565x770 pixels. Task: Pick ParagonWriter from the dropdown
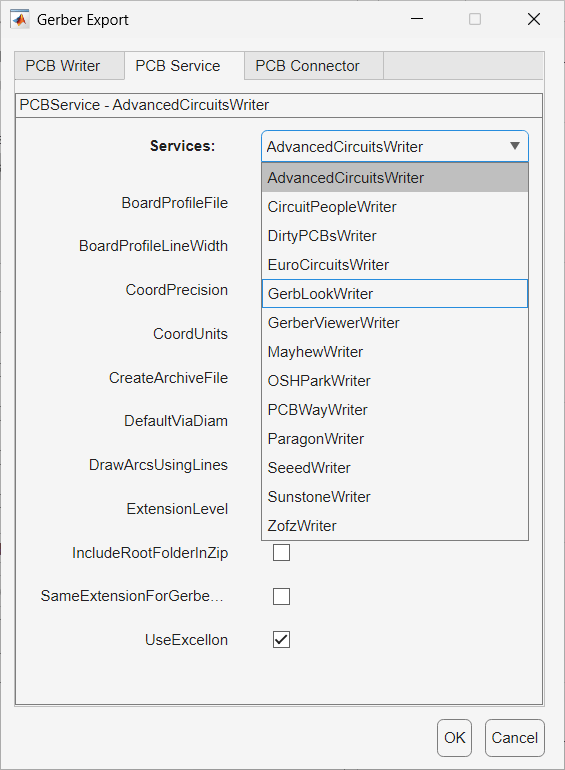point(395,439)
